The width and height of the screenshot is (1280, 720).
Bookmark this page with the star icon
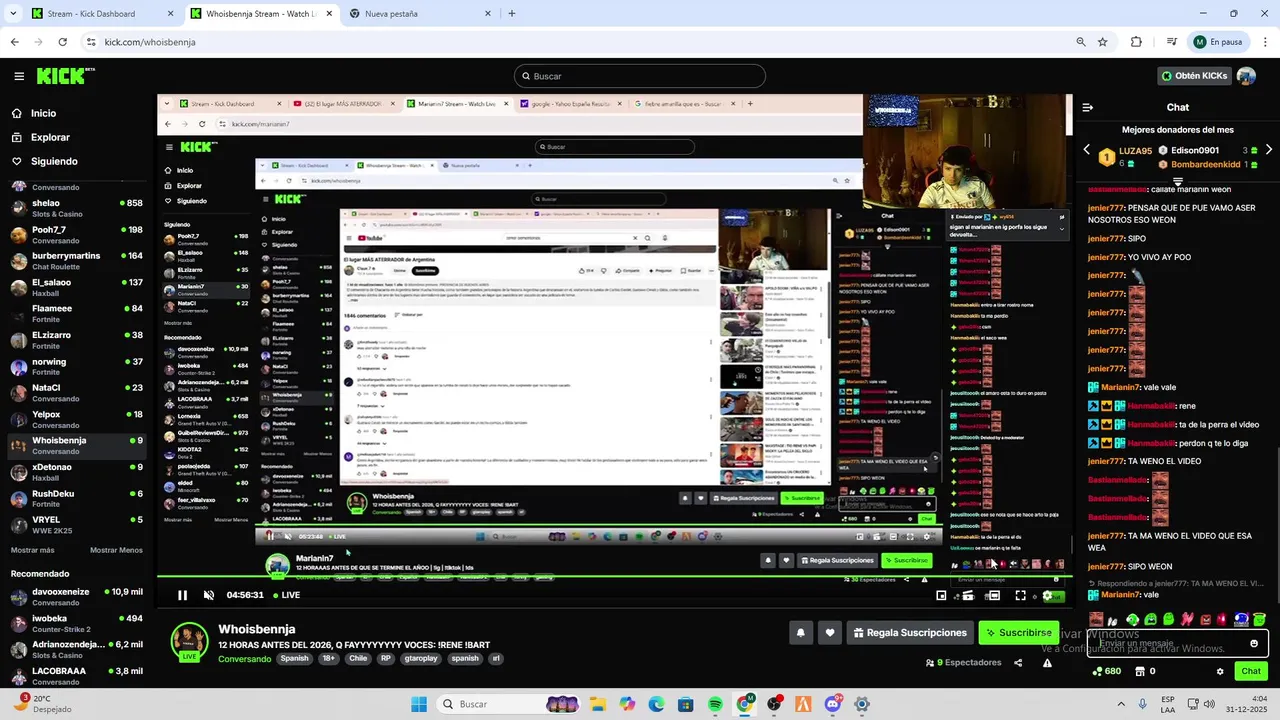coord(1102,42)
